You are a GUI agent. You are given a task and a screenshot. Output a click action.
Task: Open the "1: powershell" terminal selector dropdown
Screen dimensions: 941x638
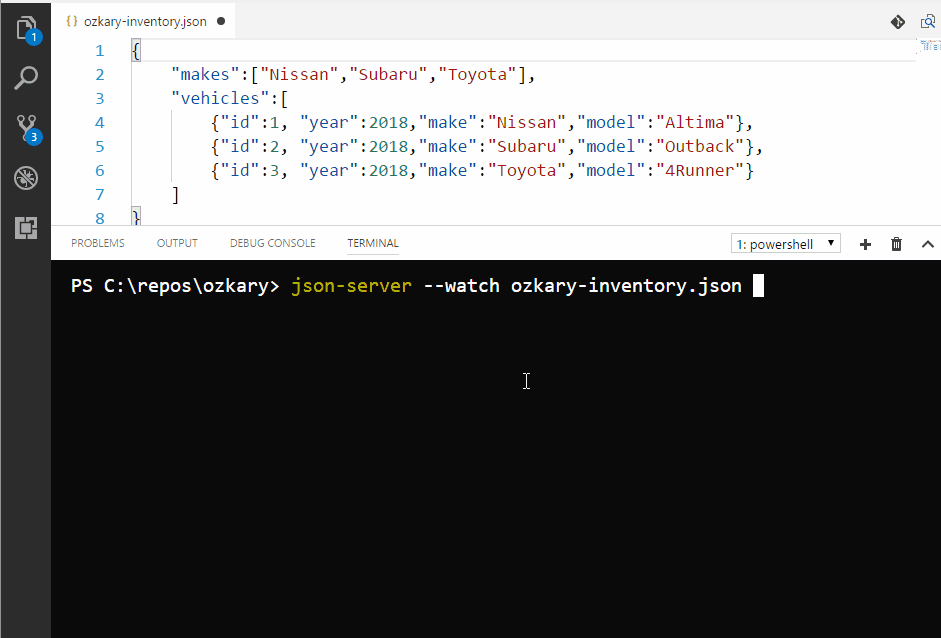(786, 243)
